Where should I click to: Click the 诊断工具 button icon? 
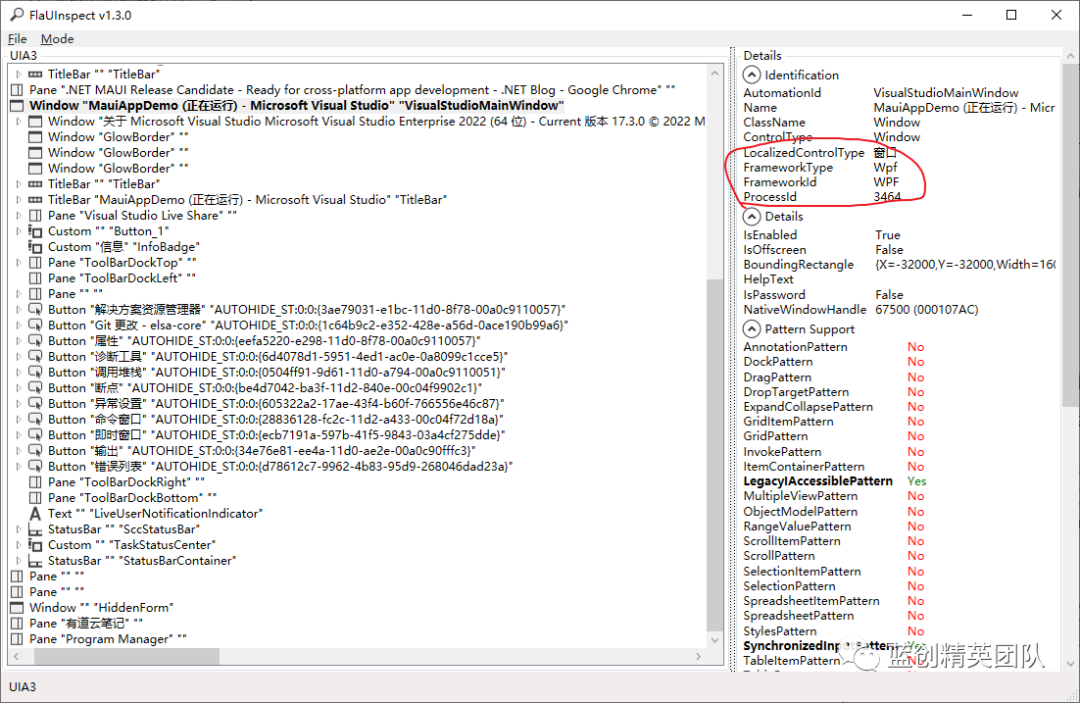pos(35,357)
